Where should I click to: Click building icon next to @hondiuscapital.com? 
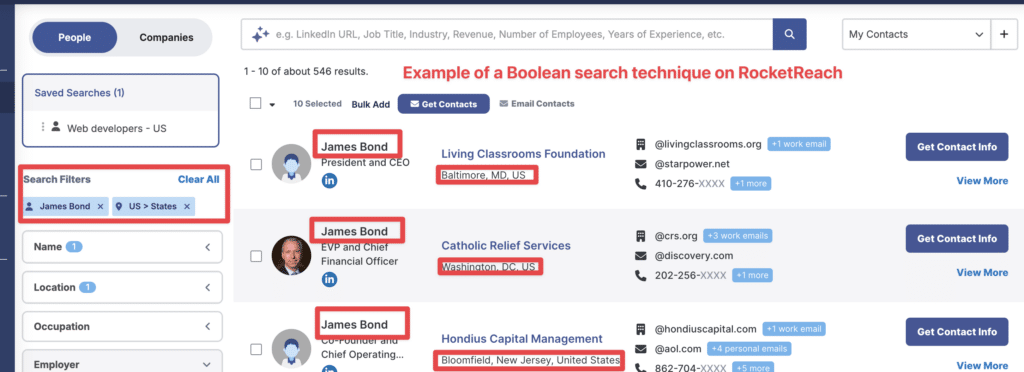point(641,329)
